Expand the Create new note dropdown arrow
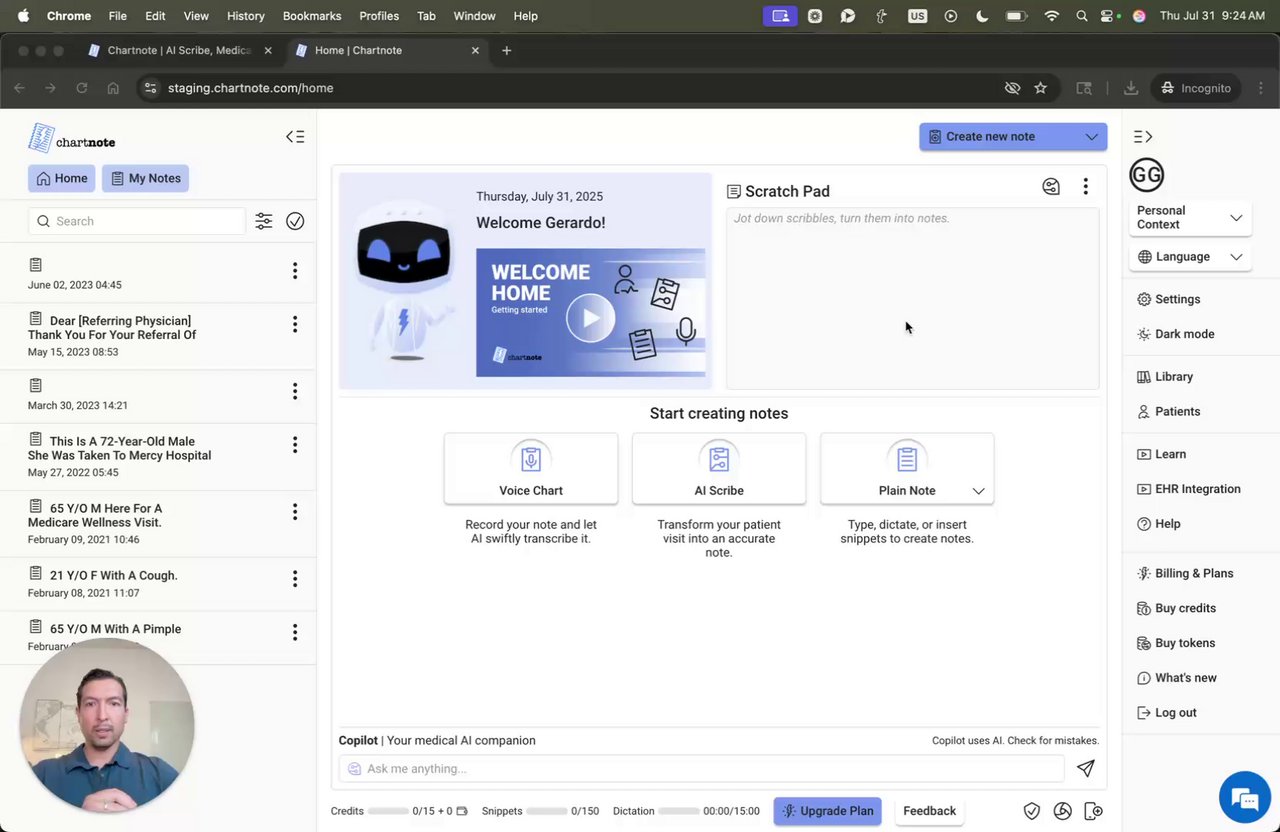The height and width of the screenshot is (832, 1280). tap(1091, 137)
